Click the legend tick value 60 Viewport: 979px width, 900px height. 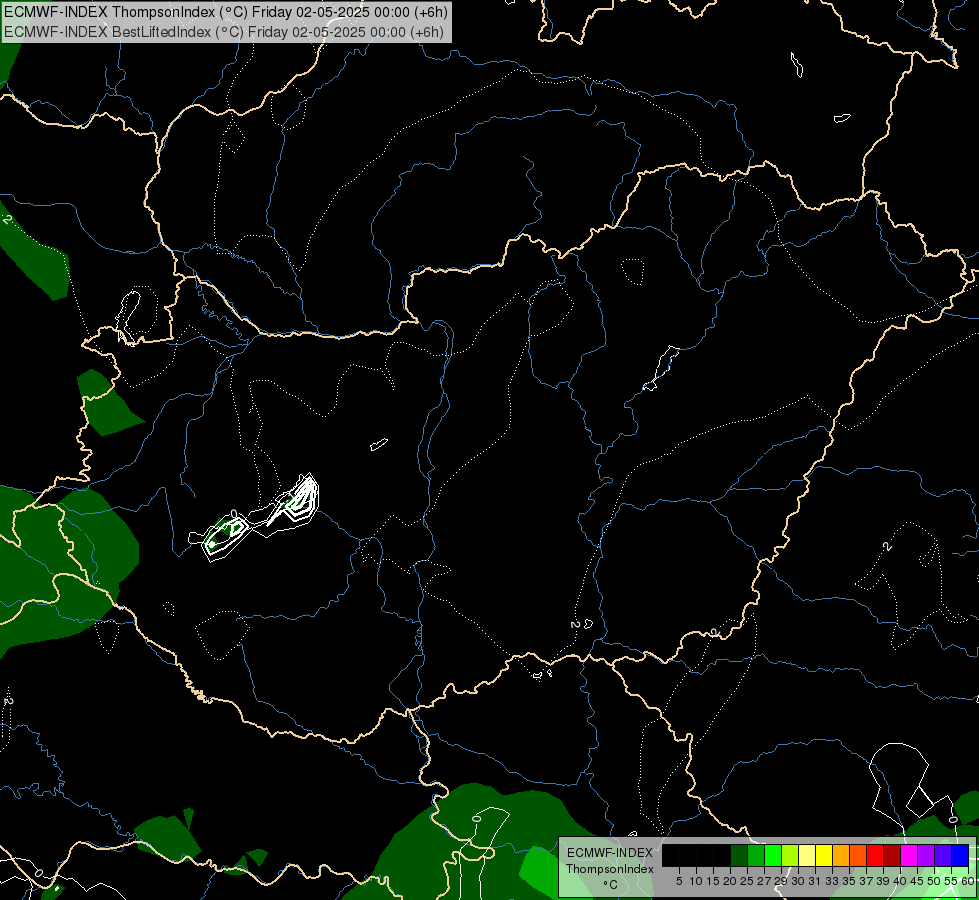967,881
